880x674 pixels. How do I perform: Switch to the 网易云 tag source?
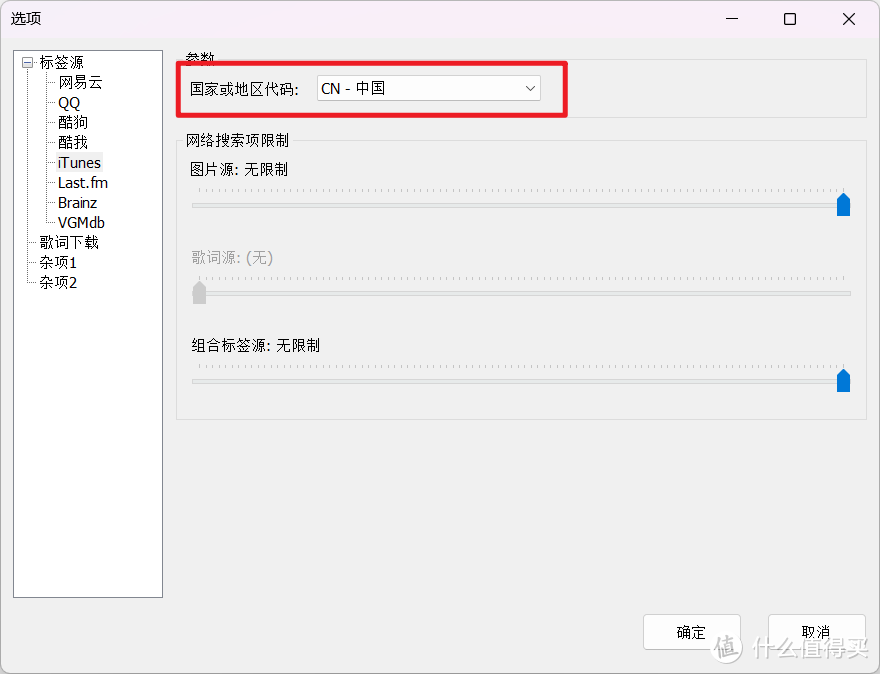tap(81, 82)
